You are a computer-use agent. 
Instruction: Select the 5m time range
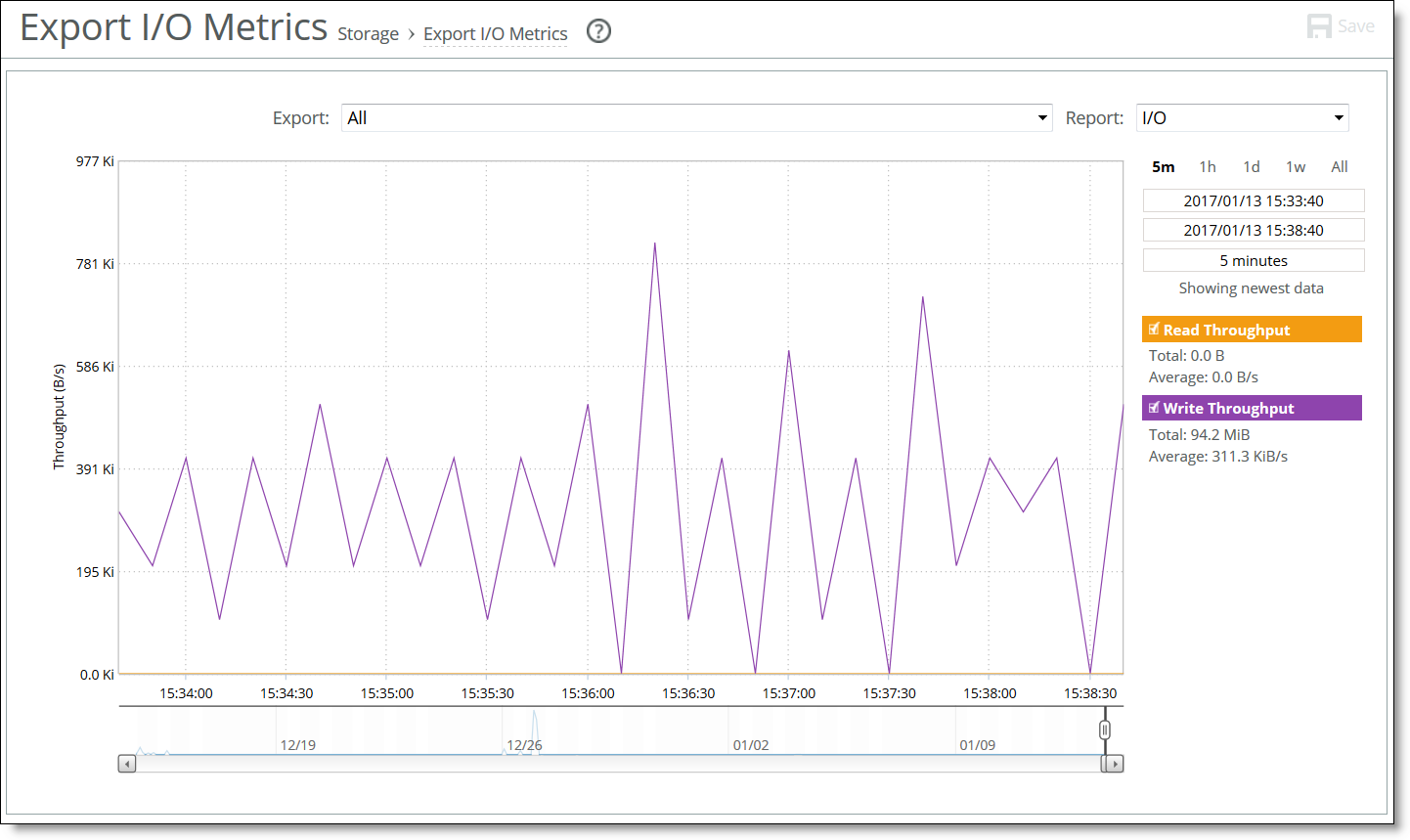coord(1164,166)
